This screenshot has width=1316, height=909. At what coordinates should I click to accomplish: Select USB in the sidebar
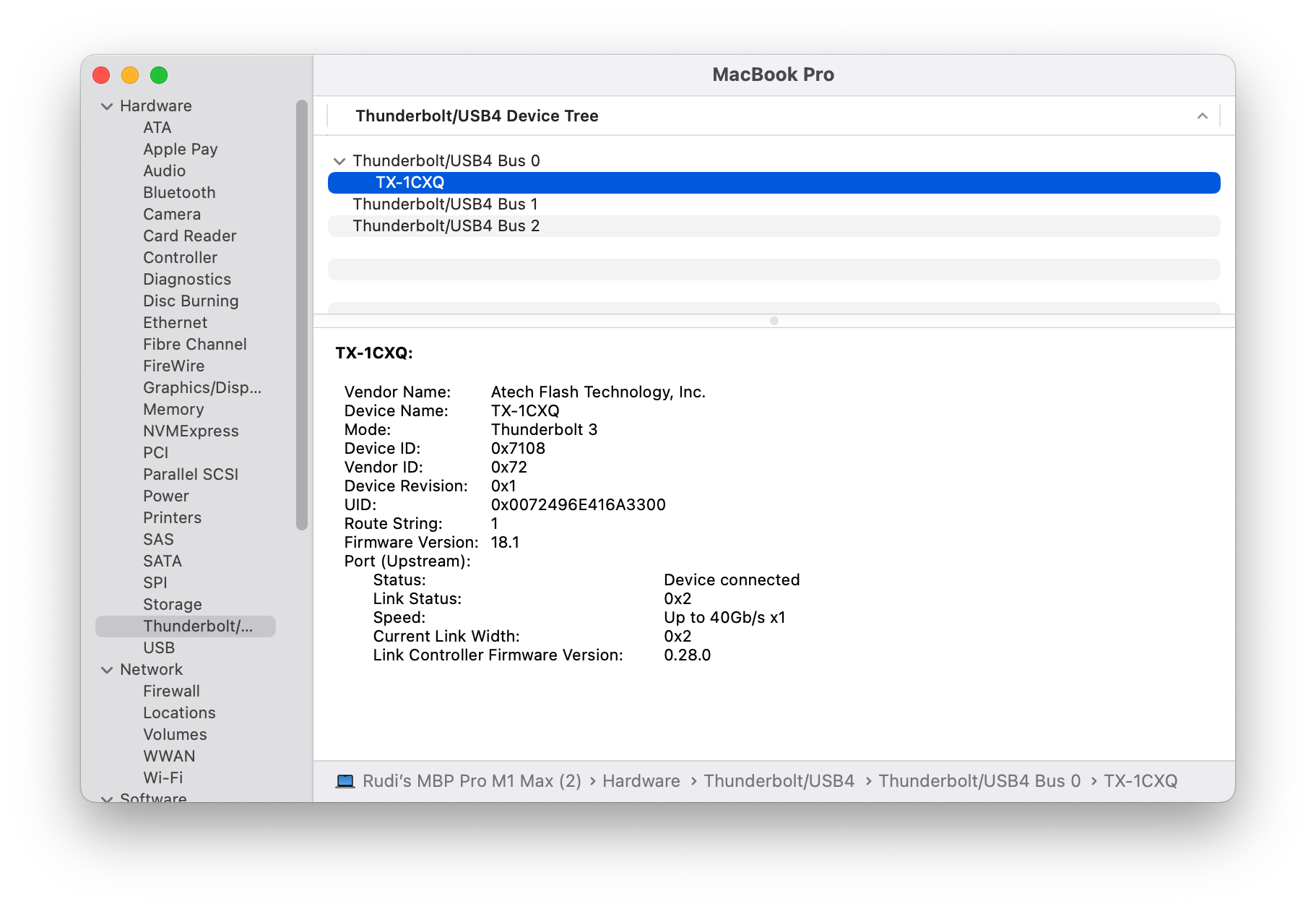pos(159,648)
